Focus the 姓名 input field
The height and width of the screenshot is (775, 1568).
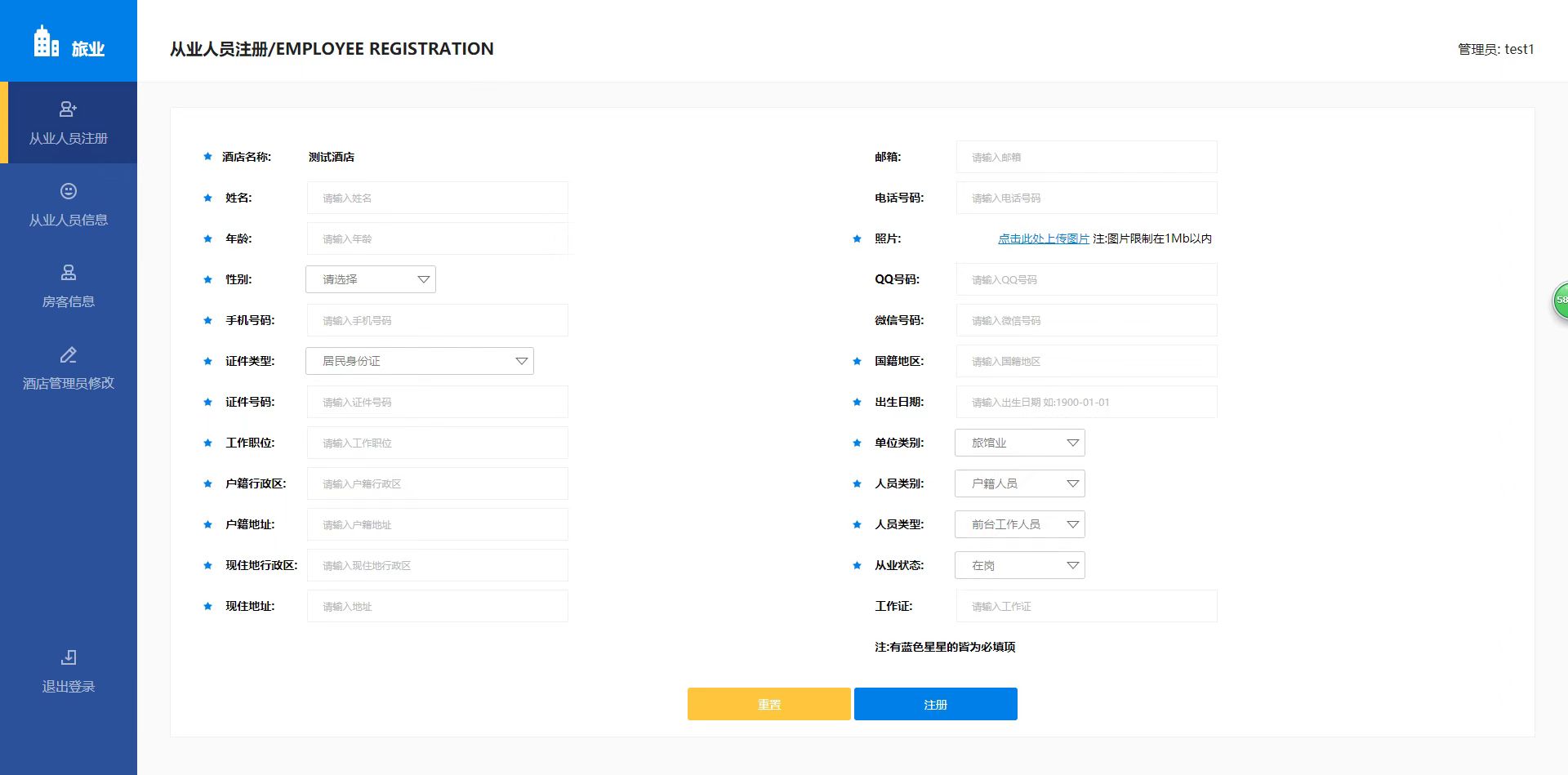click(x=438, y=198)
